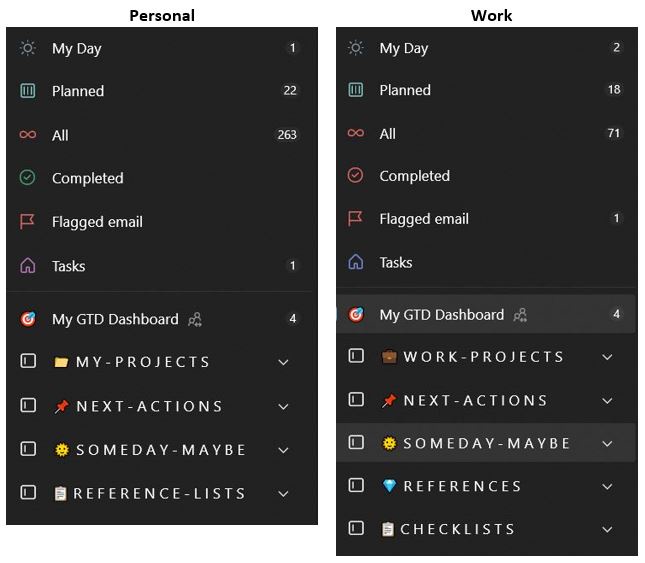Select the Personal Planned list with 22 items

160,90
